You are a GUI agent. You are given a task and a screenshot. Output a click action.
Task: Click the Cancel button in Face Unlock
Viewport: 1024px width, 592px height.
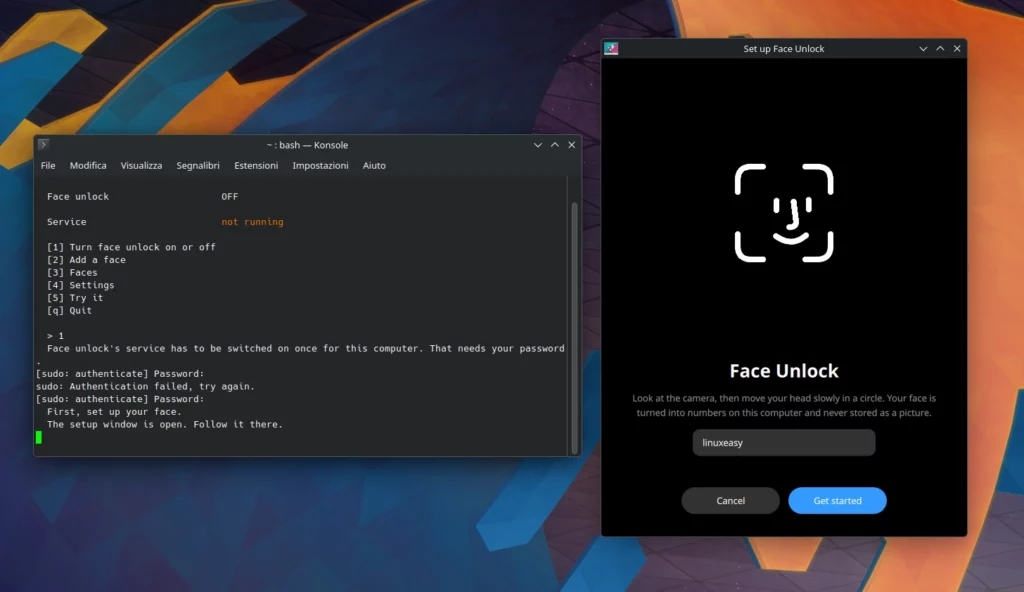coord(730,501)
